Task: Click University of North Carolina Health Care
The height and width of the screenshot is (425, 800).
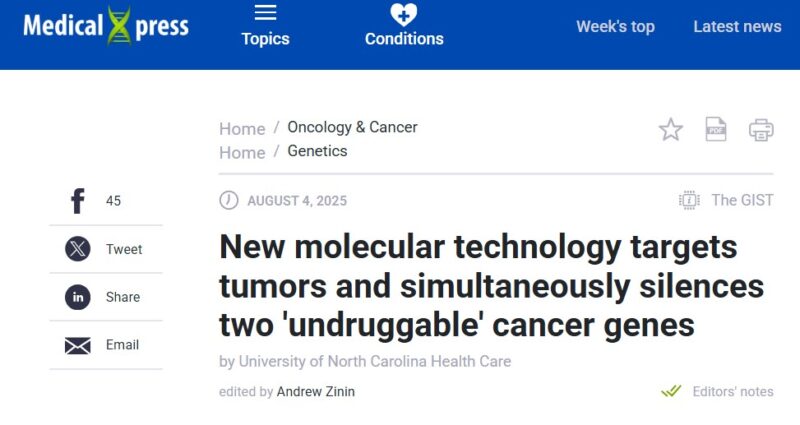Action: point(375,361)
